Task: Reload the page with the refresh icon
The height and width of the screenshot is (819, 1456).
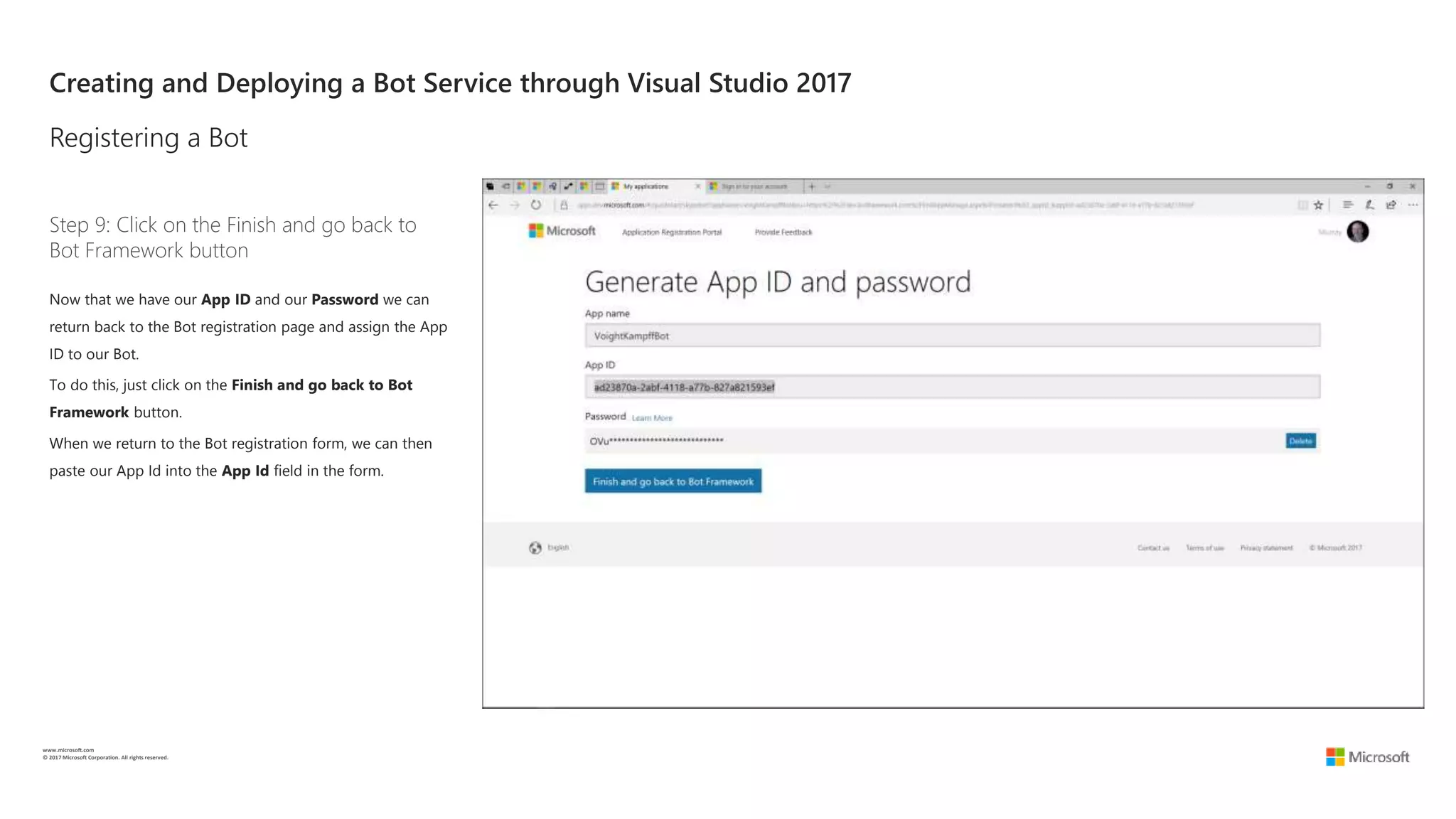Action: (536, 205)
